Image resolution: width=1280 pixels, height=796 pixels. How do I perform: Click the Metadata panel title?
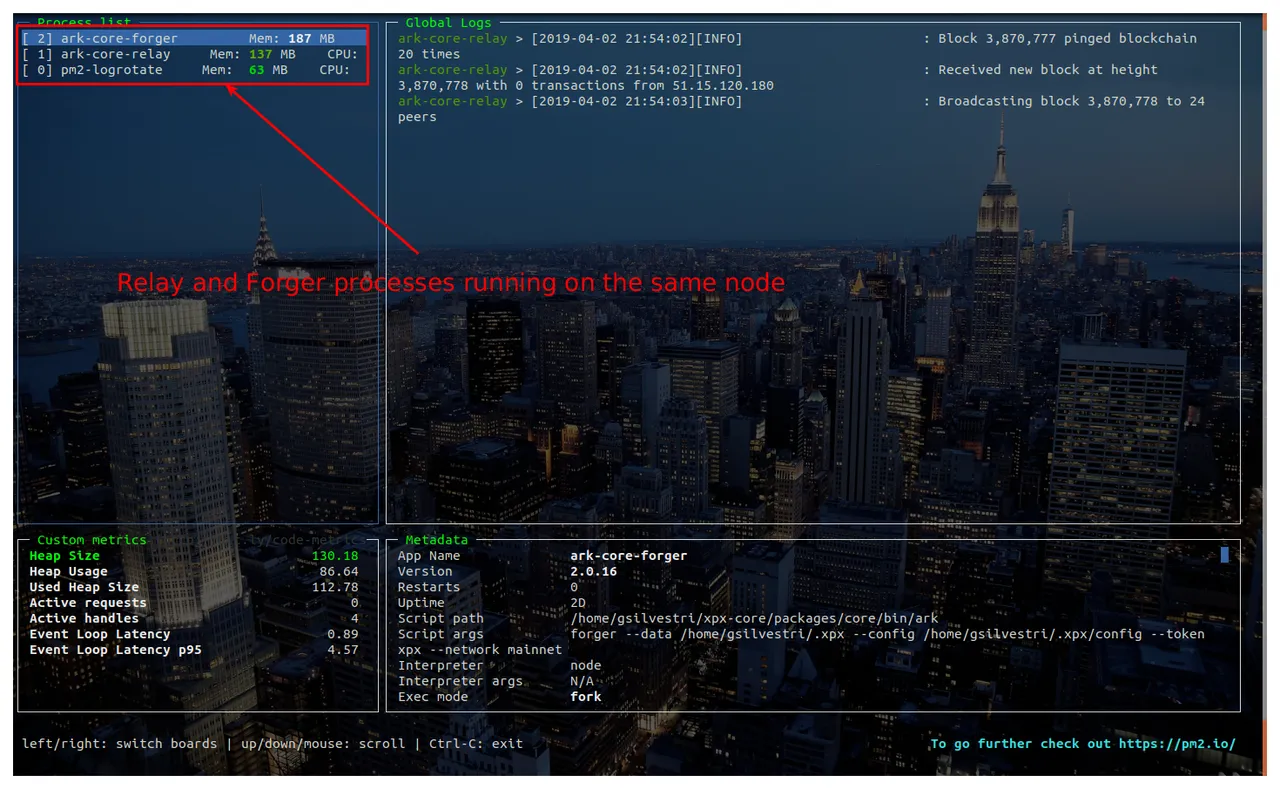pos(436,540)
